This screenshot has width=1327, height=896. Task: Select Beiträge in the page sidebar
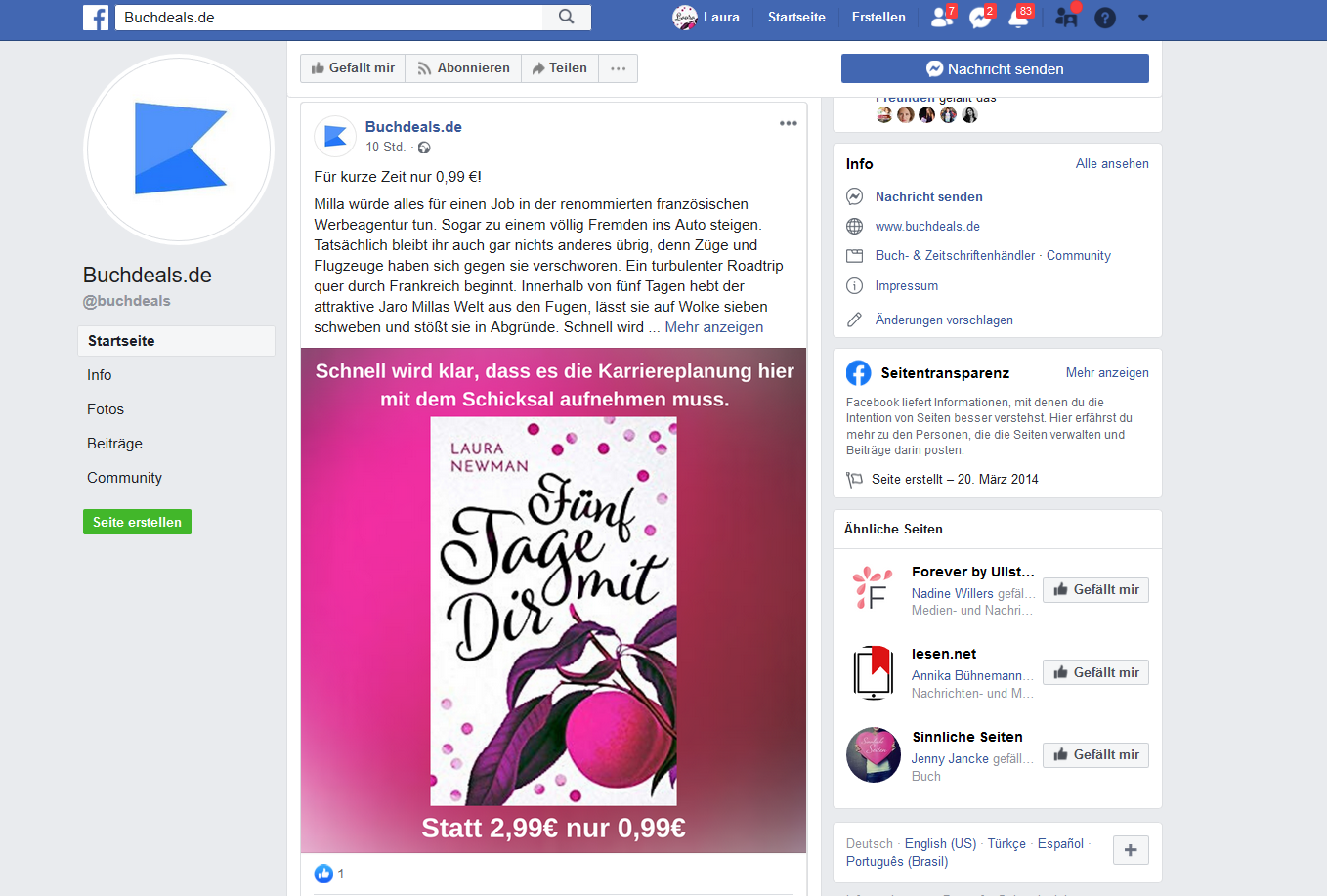(114, 444)
